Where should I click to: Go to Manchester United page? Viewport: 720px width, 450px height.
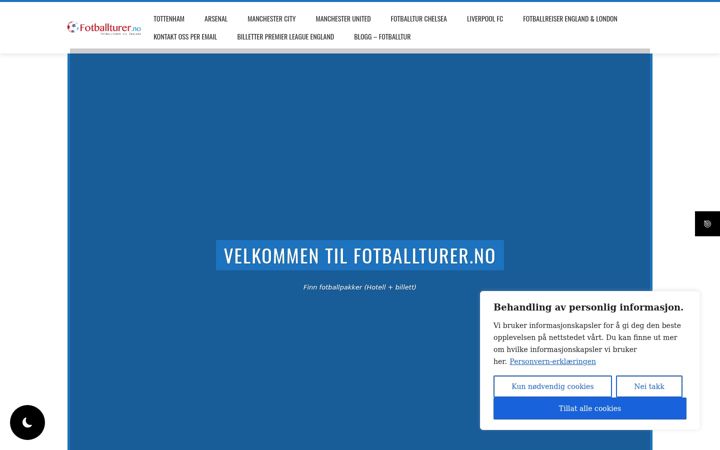[343, 19]
